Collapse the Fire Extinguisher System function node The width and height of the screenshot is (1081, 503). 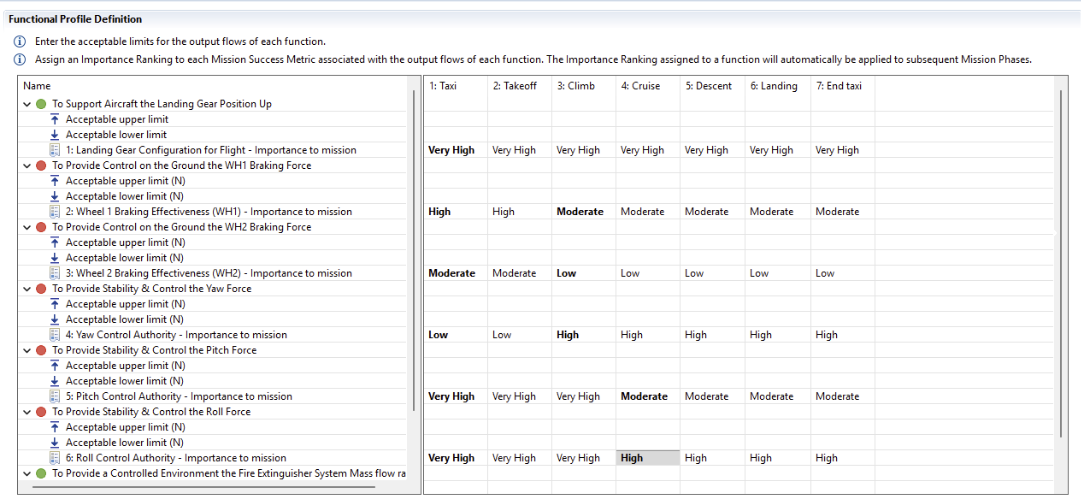(x=27, y=473)
